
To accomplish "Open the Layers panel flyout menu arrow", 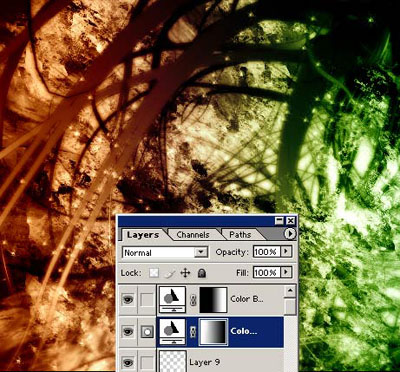I will (290, 234).
